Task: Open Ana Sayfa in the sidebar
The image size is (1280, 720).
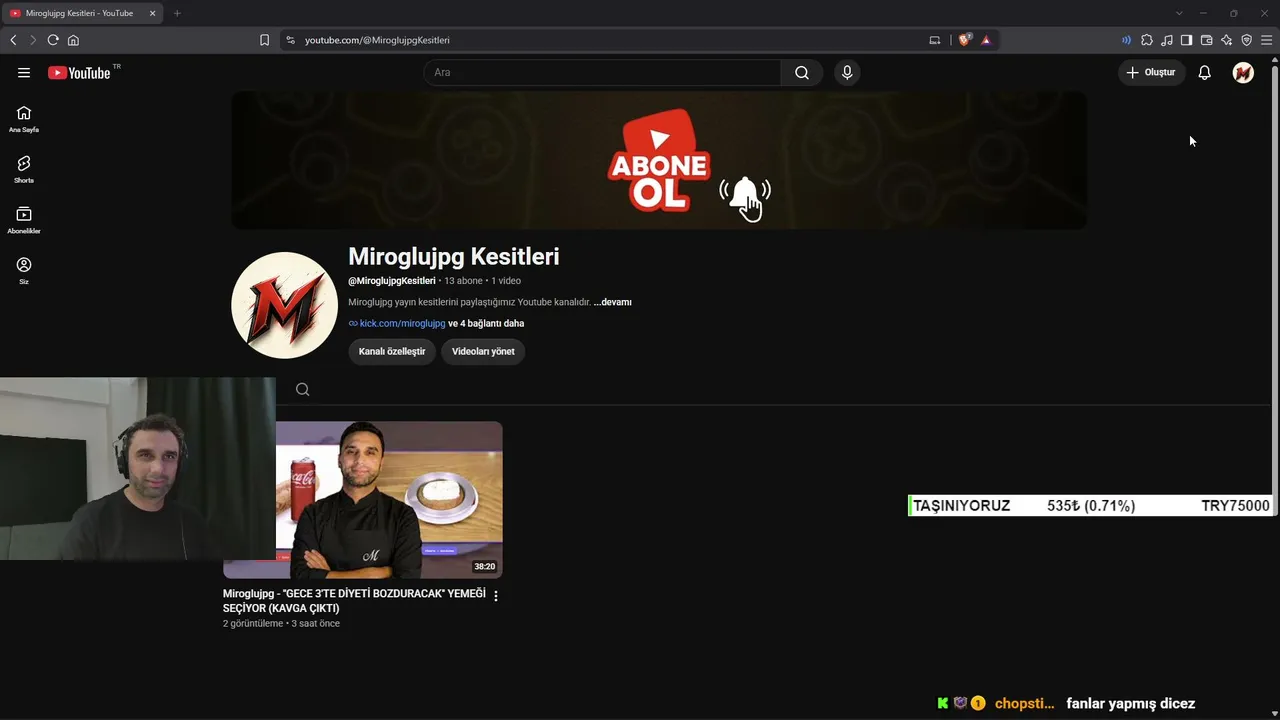Action: click(24, 119)
